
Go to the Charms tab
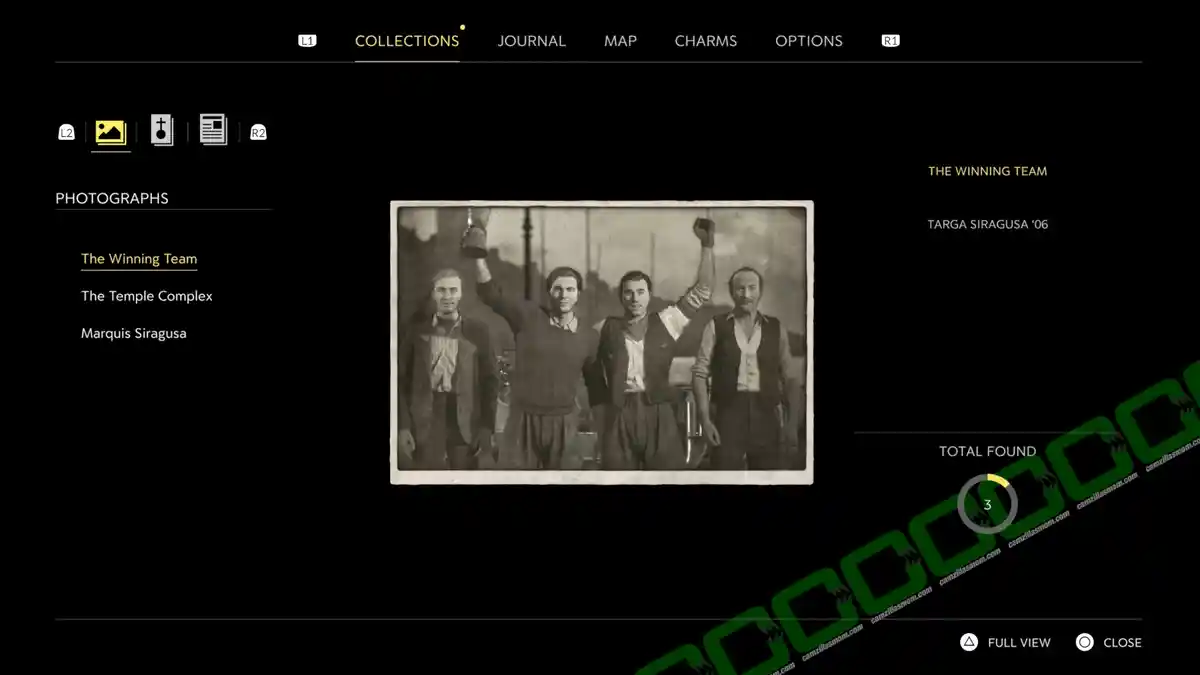coord(706,41)
